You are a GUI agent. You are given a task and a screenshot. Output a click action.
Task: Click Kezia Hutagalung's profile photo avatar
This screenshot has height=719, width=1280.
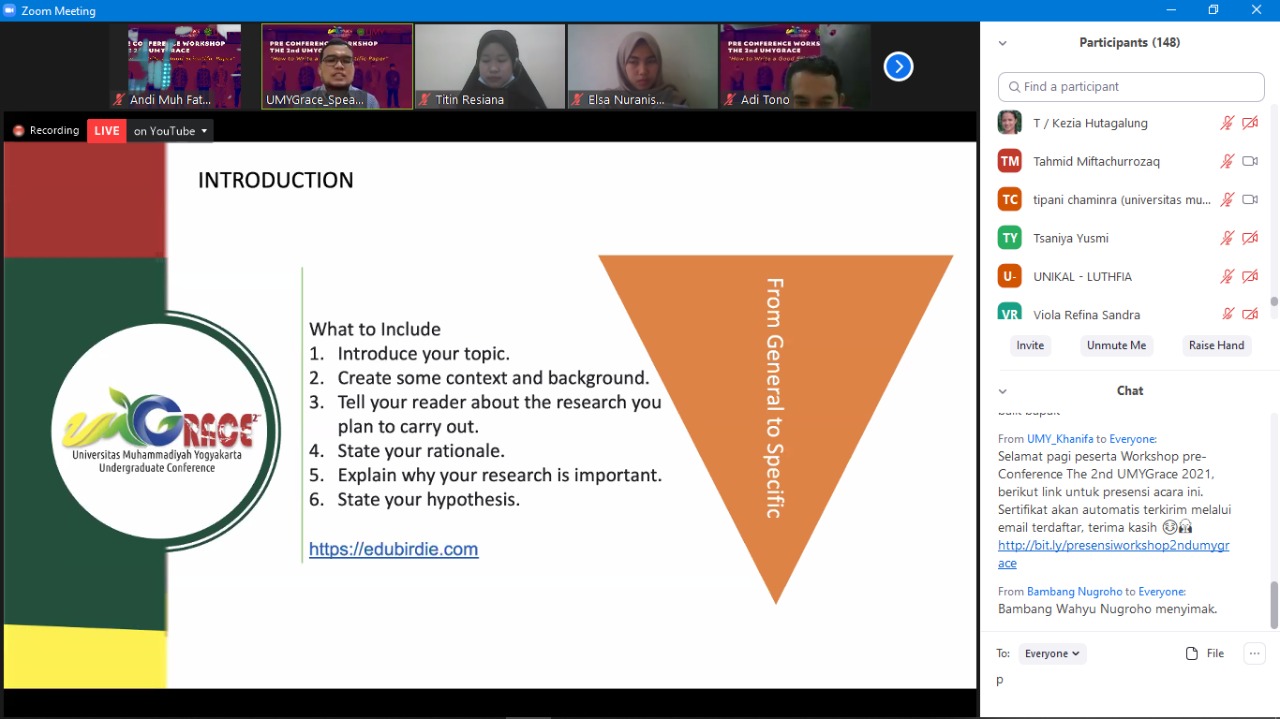[1010, 123]
